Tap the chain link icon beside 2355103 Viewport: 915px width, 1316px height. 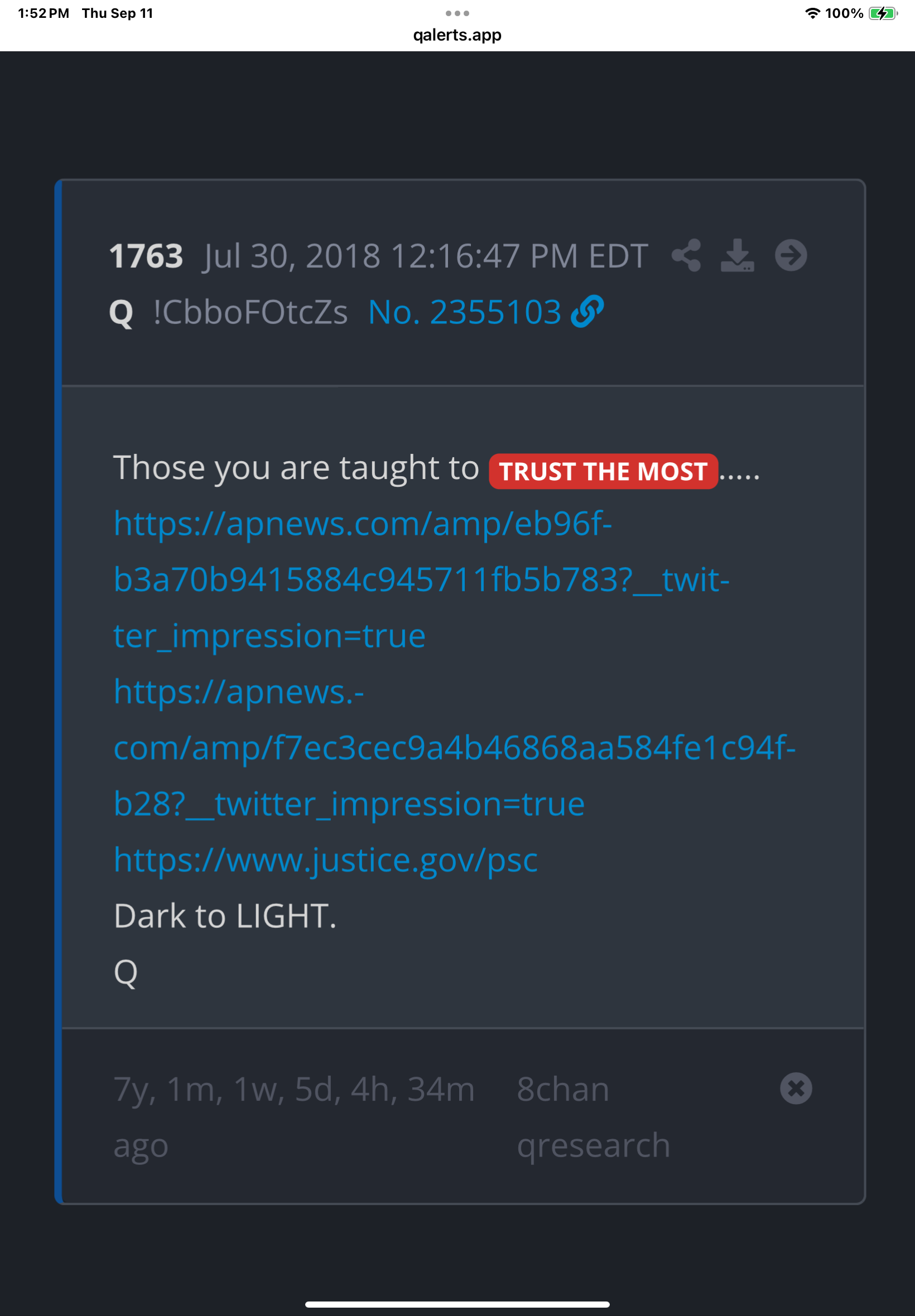click(x=587, y=312)
